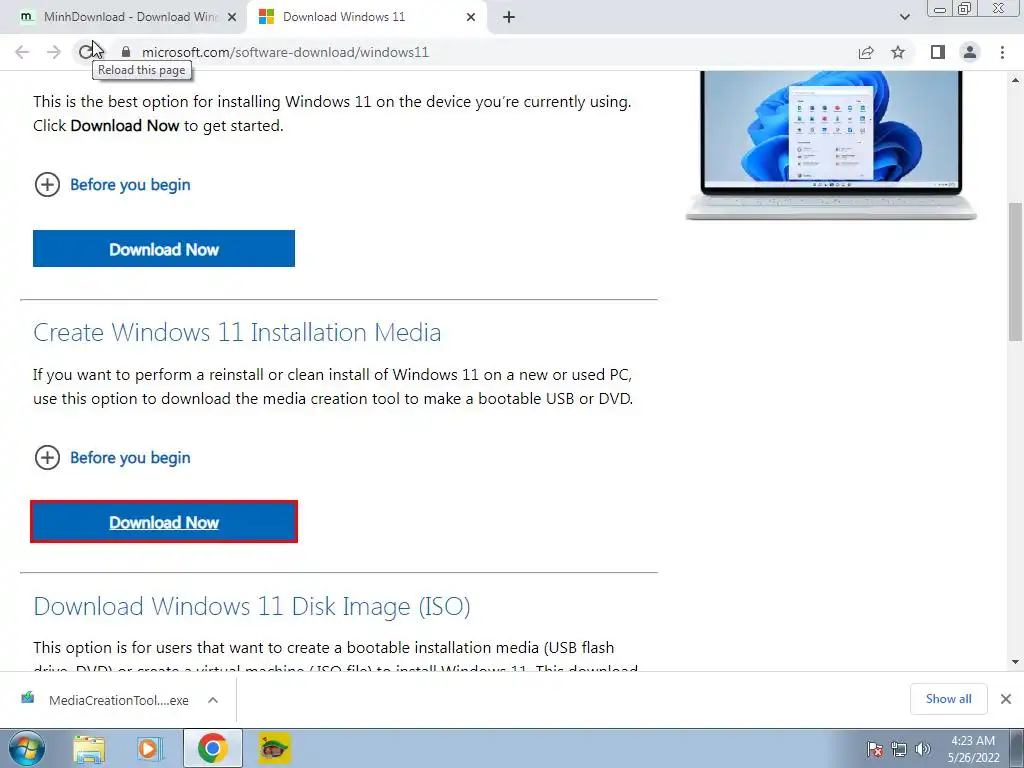Share this page
The image size is (1024, 768).
[866, 52]
